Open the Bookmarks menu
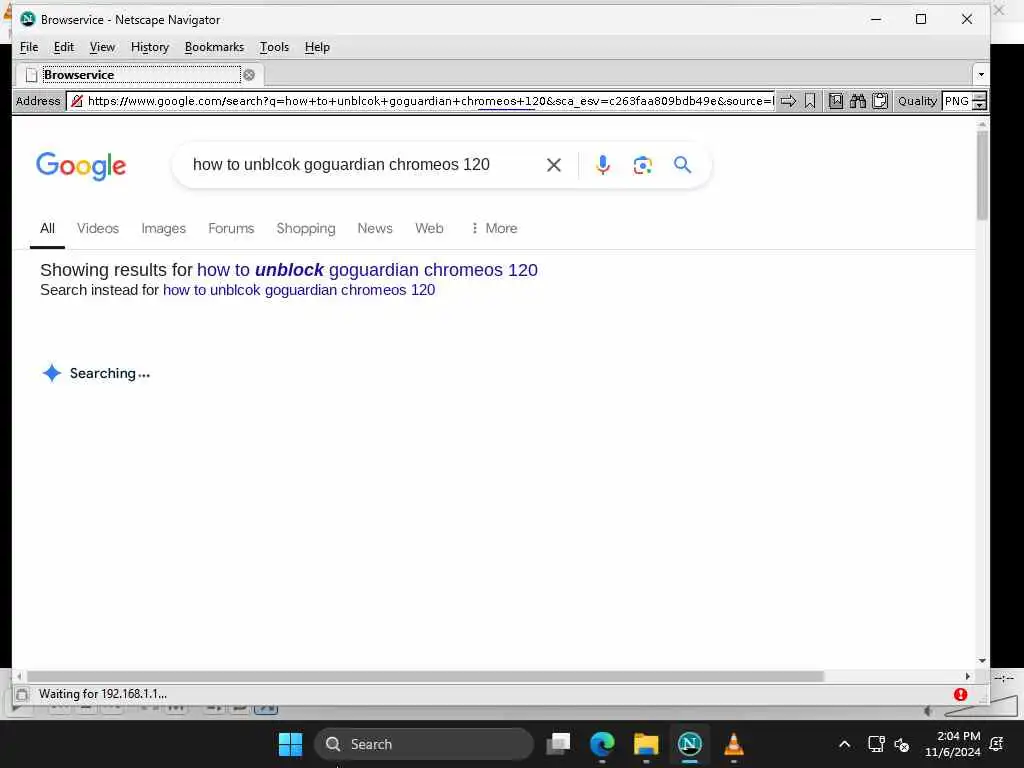This screenshot has width=1024, height=768. tap(214, 47)
